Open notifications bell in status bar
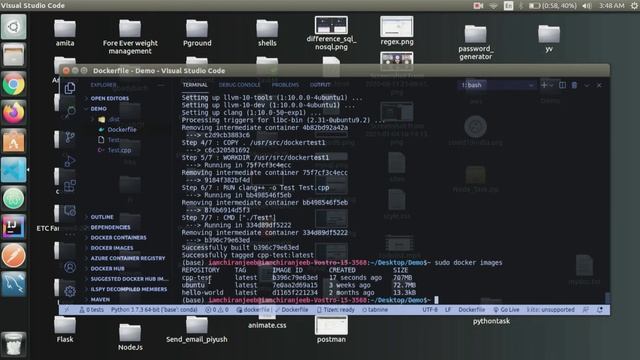This screenshot has width=640, height=360. pyautogui.click(x=600, y=310)
